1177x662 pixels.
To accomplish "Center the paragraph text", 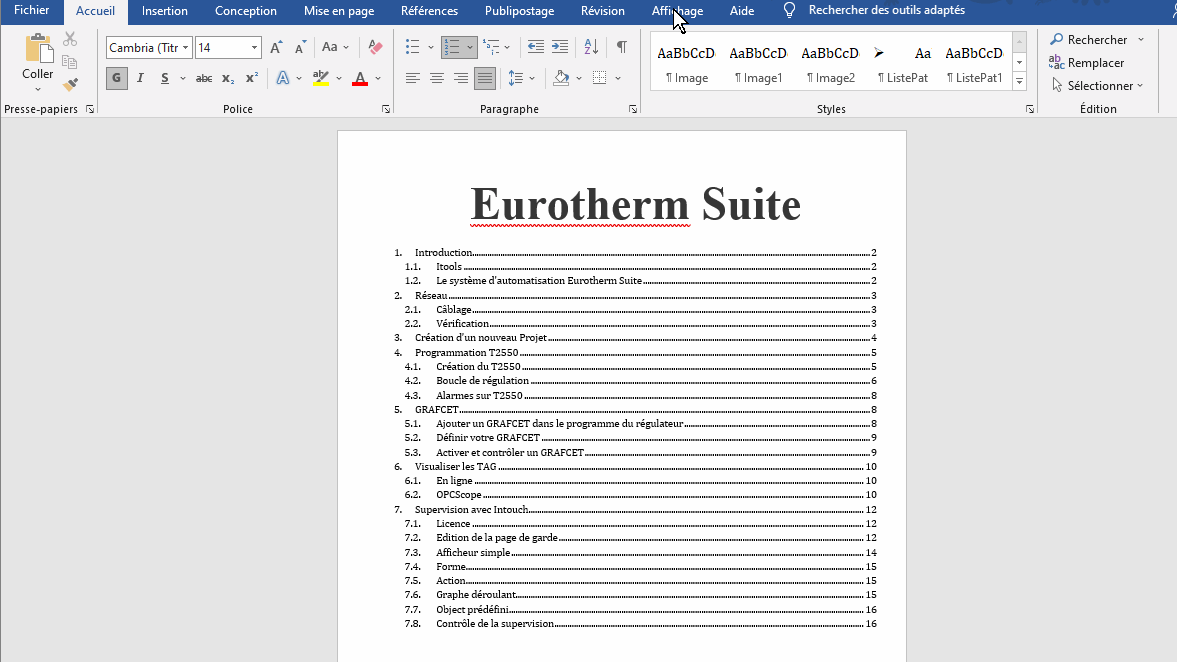I will click(437, 78).
